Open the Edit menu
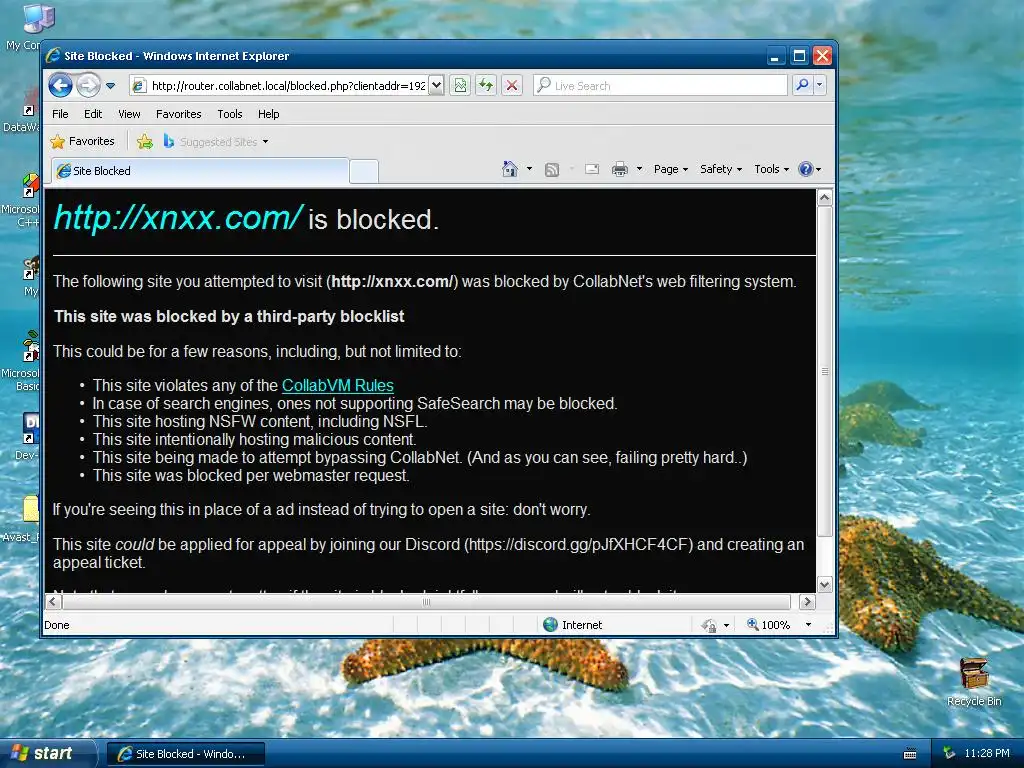1024x768 pixels. coord(93,114)
